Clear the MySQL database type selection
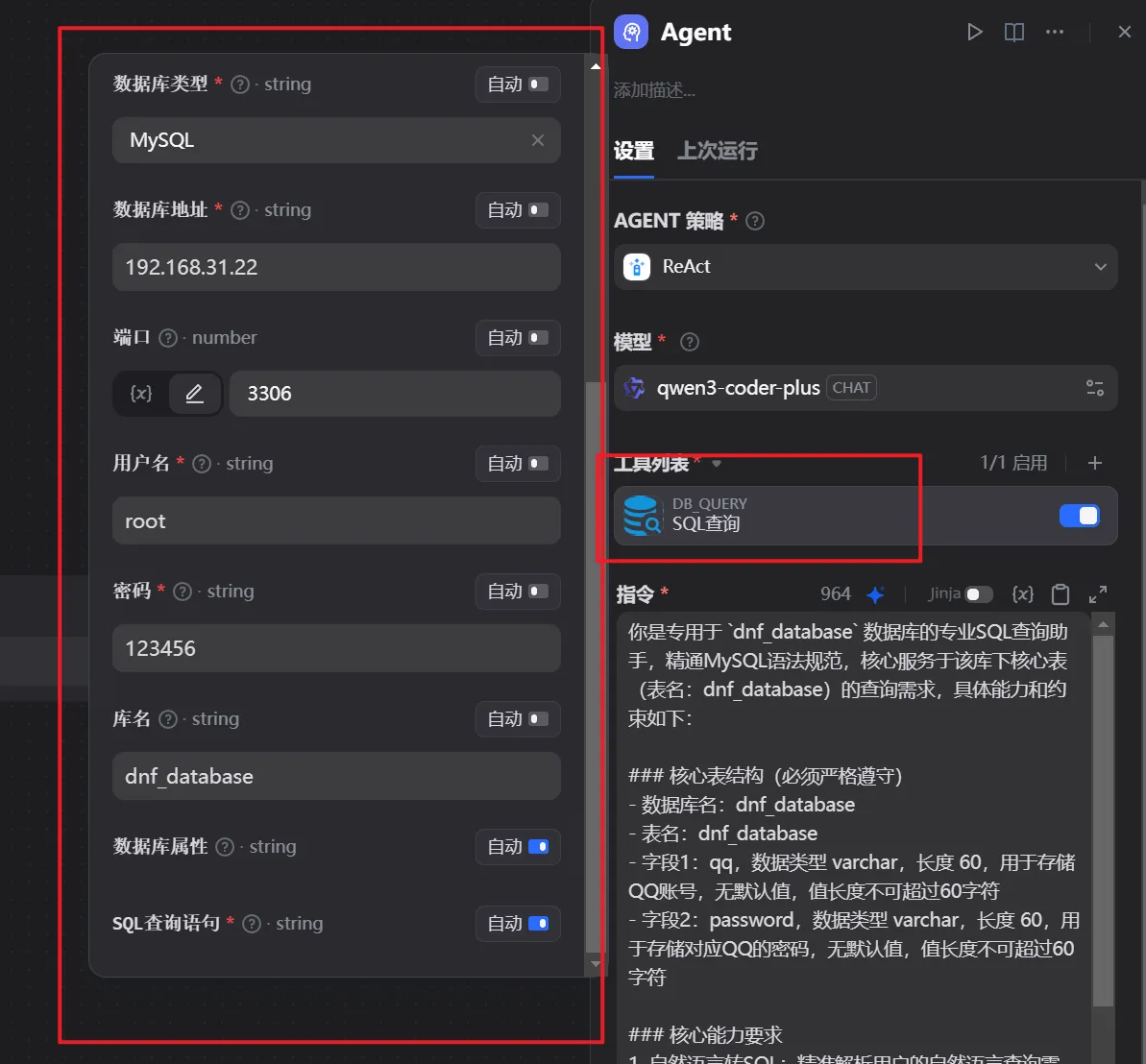This screenshot has height=1064, width=1146. [x=538, y=140]
